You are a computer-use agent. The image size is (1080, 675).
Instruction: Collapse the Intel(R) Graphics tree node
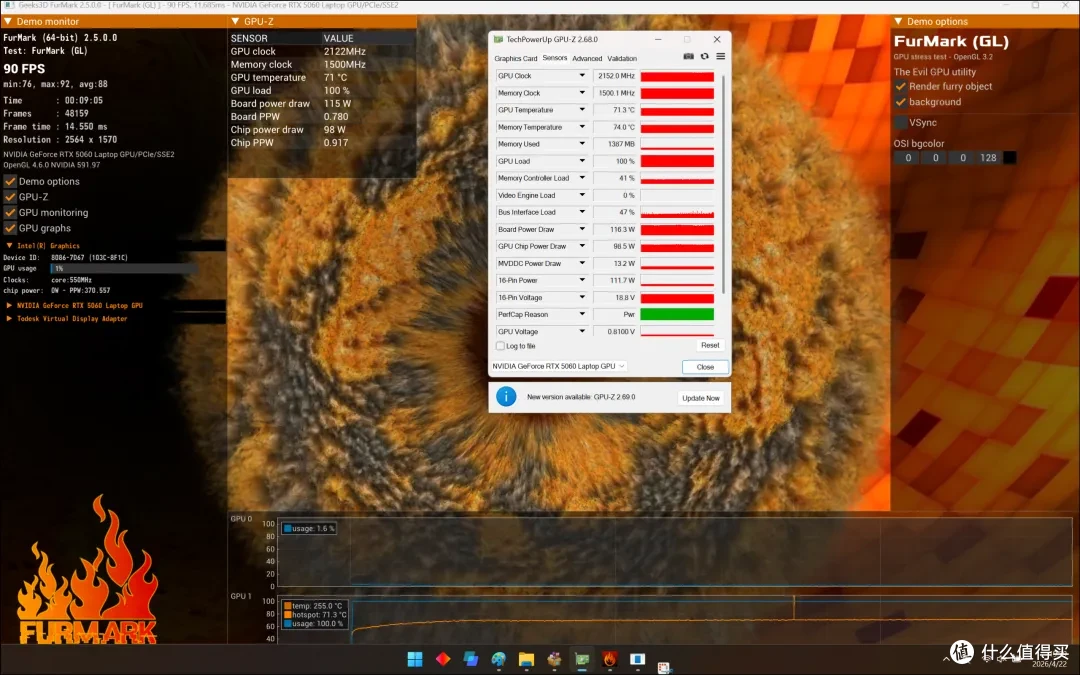[9, 245]
